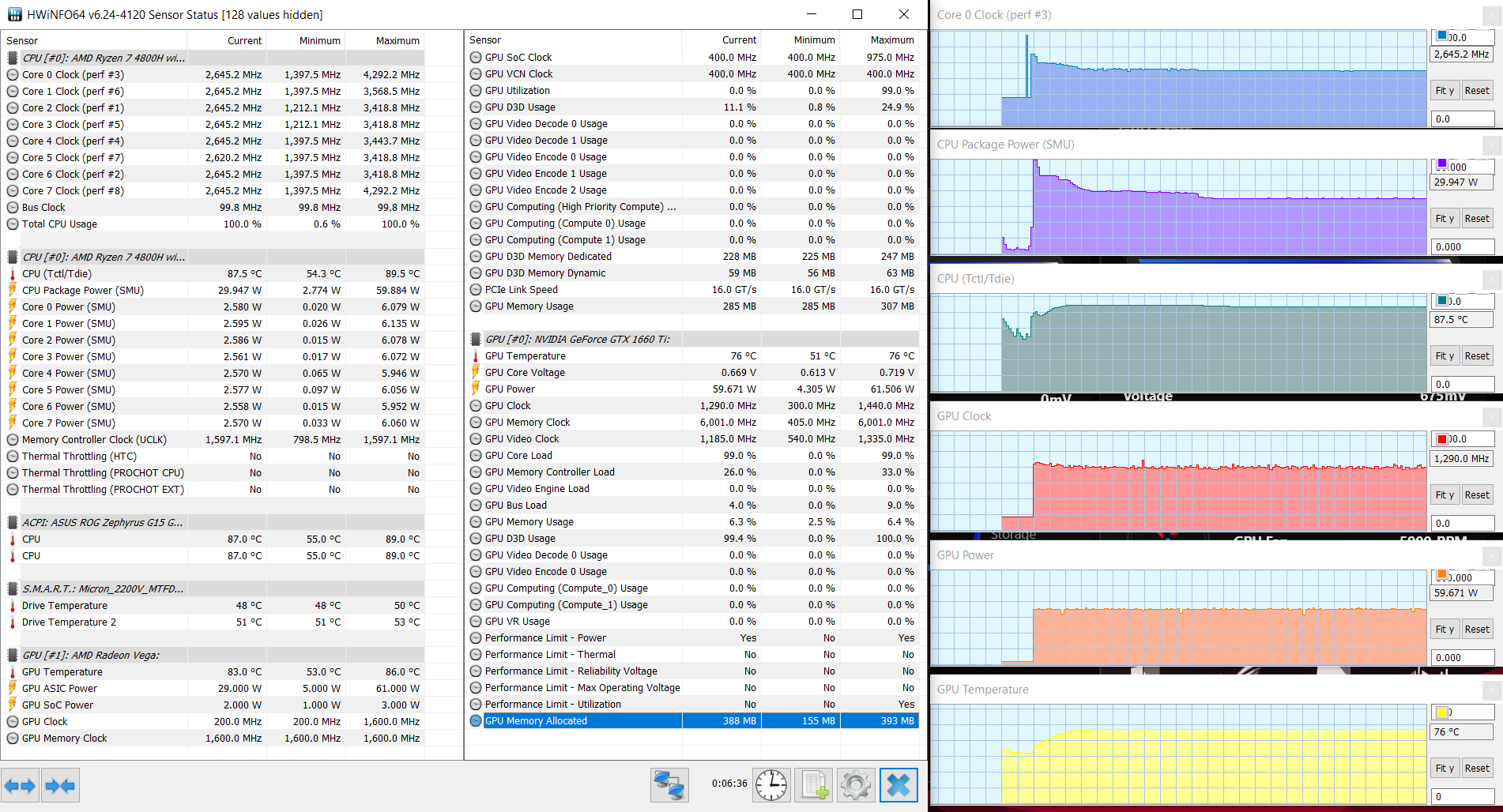Select the GPU Memory Clock 6,001.0 MHz row
The height and width of the screenshot is (812, 1503).
[692, 423]
